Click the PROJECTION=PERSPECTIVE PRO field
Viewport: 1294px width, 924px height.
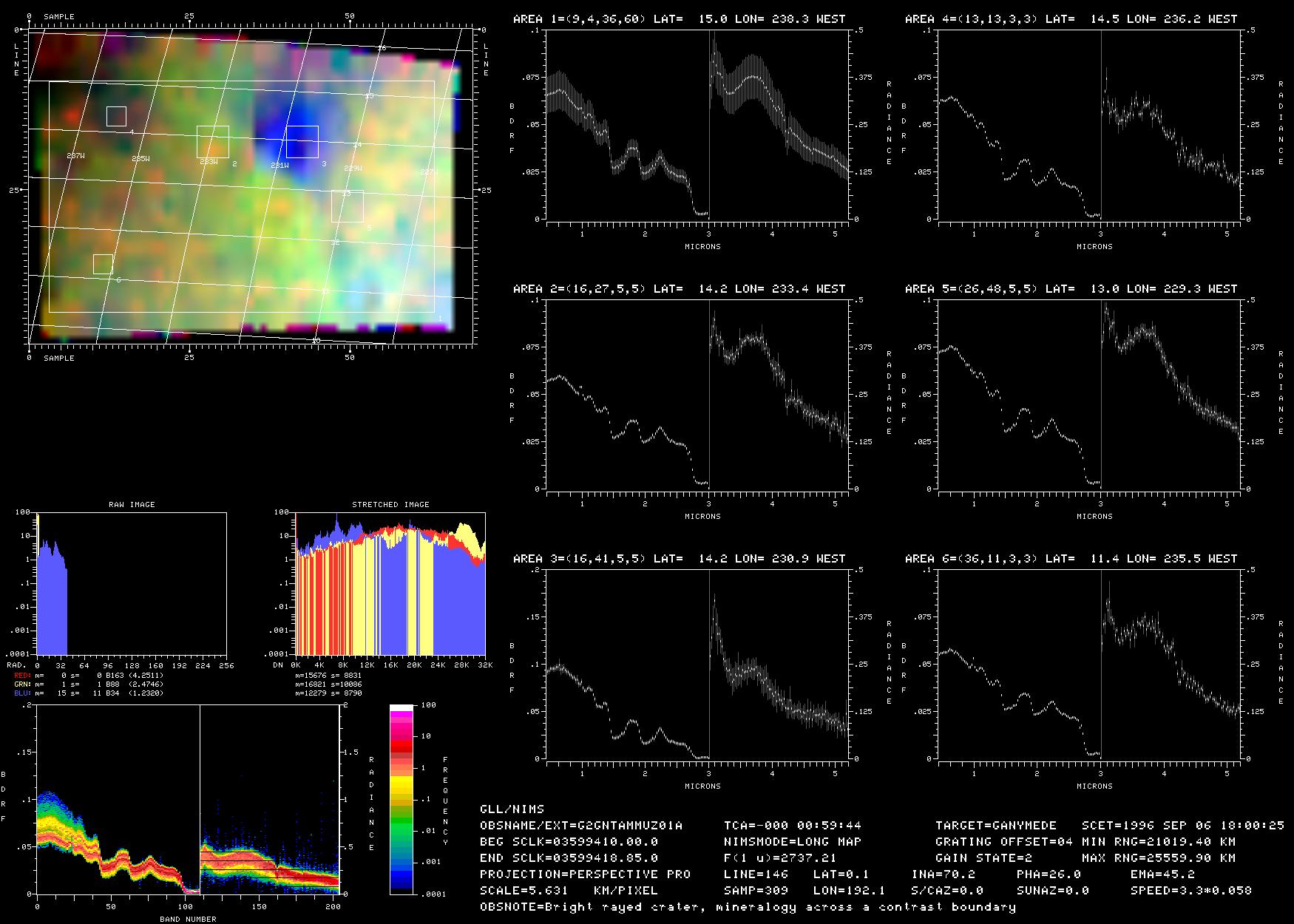(x=586, y=874)
